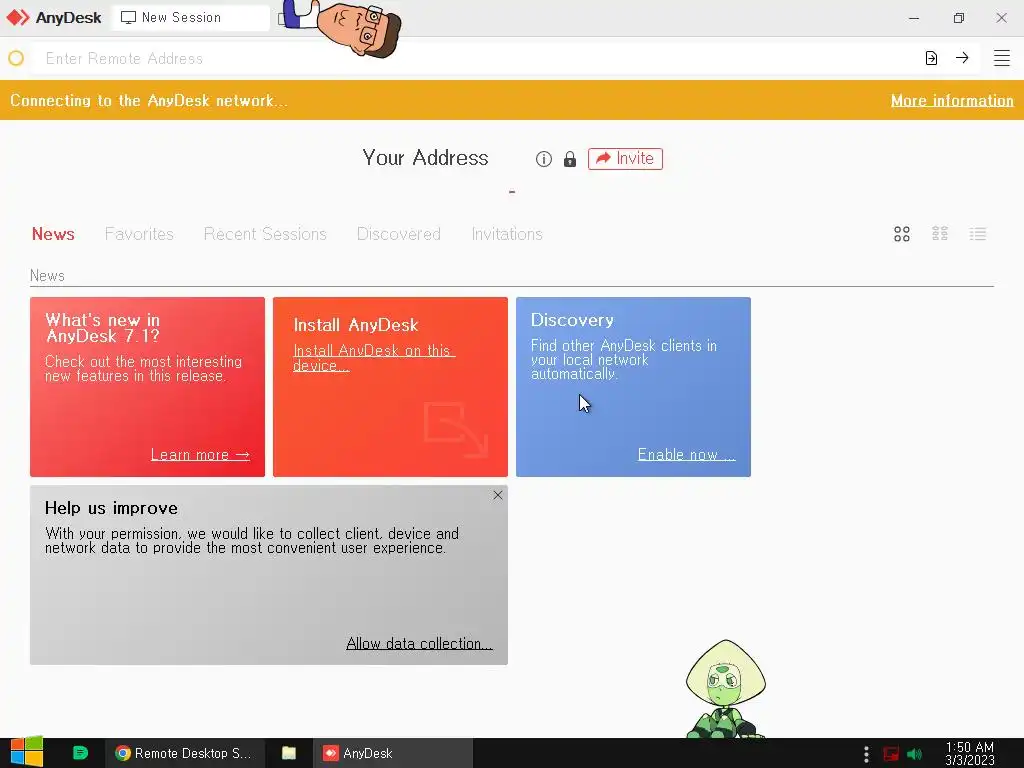This screenshot has height=768, width=1024.
Task: Switch to Remote Desktop Chrome taskbar item
Action: tap(185, 753)
